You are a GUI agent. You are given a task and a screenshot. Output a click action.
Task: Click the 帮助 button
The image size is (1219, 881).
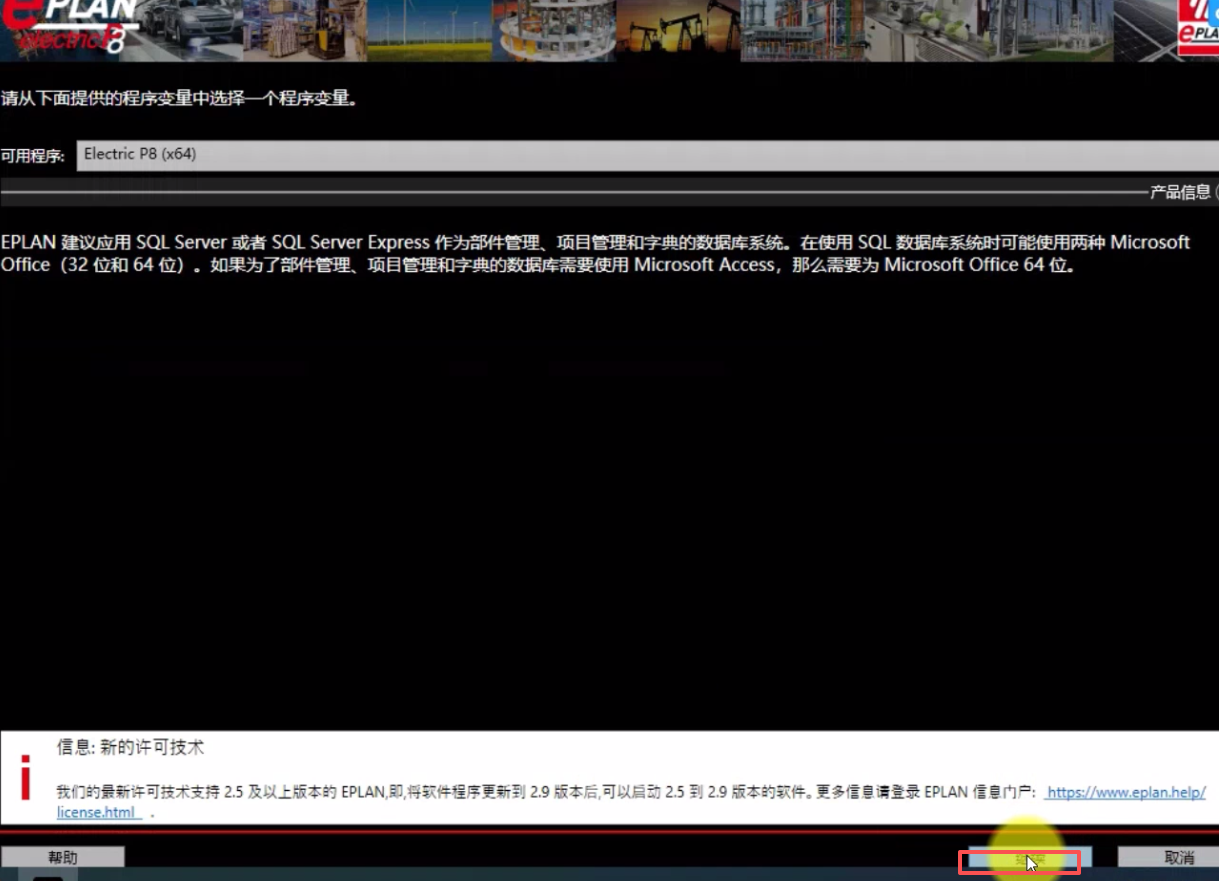62,858
